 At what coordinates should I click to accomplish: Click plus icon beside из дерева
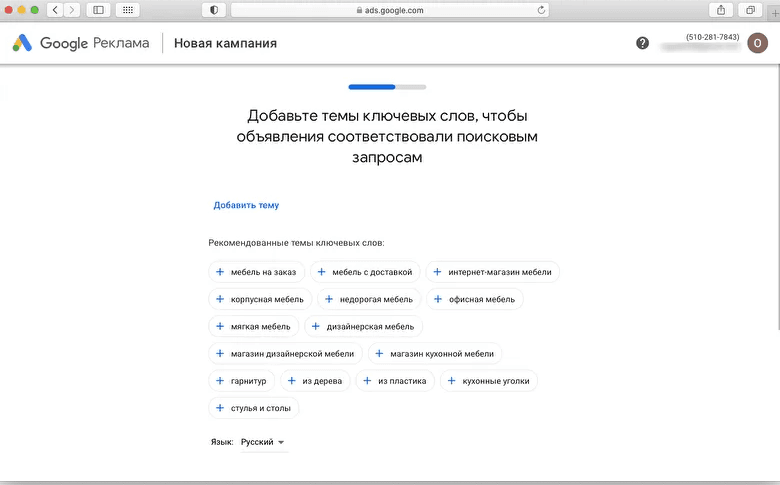point(292,381)
